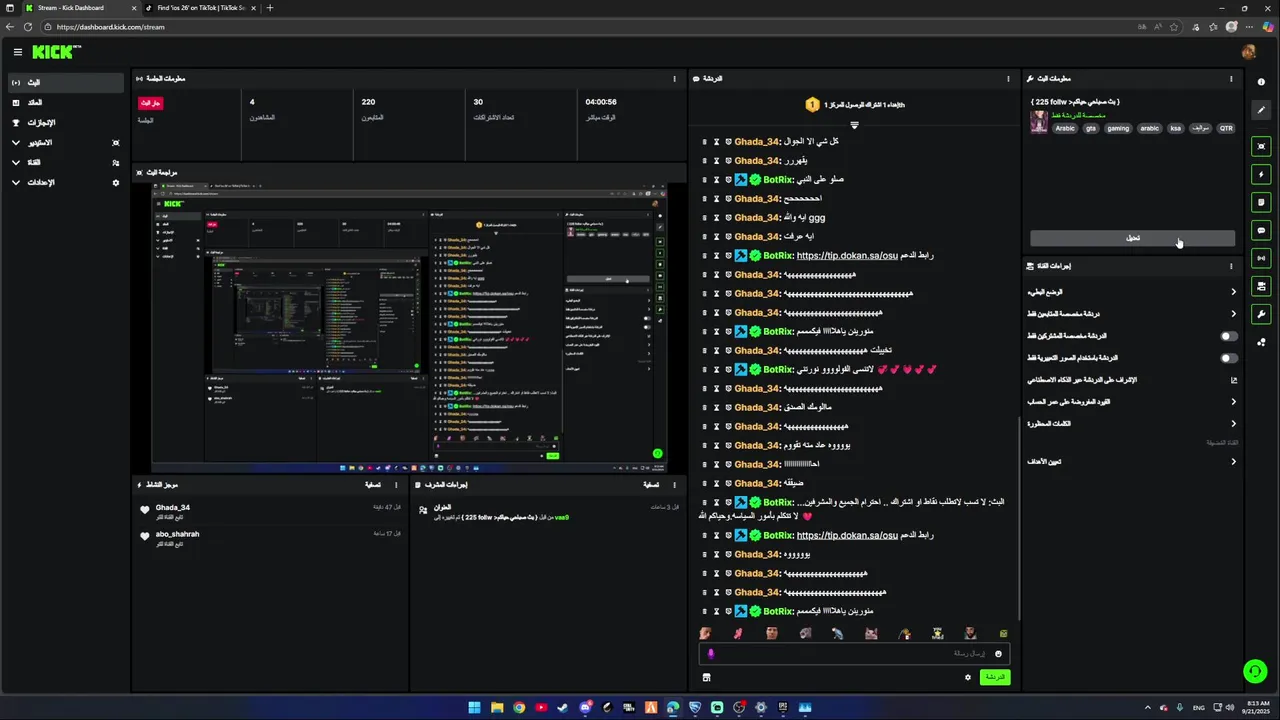Open the green support chat bubble
The width and height of the screenshot is (1280, 720).
(1255, 671)
